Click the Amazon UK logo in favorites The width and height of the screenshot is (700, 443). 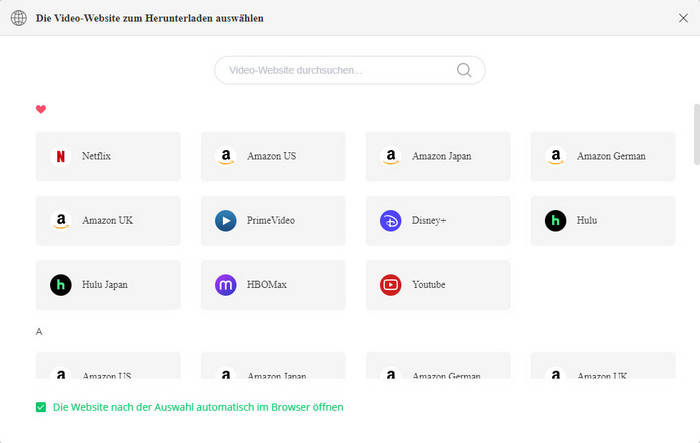pyautogui.click(x=61, y=221)
